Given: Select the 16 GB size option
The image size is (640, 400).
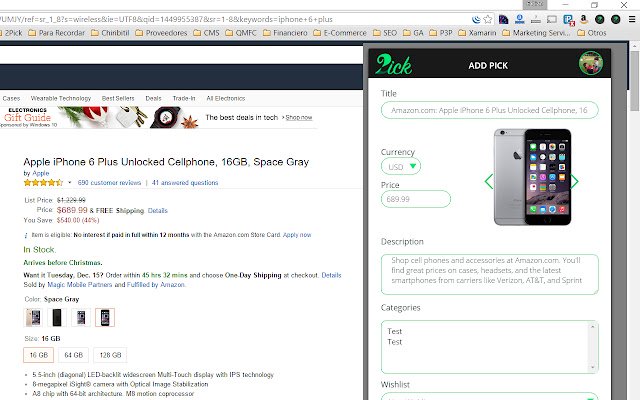Looking at the screenshot, I should pos(38,355).
